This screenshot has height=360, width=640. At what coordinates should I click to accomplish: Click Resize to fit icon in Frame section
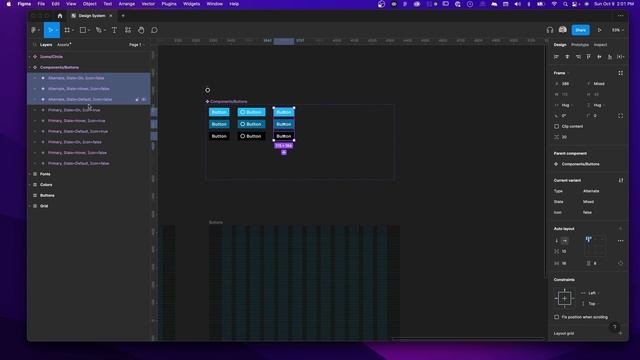click(620, 73)
